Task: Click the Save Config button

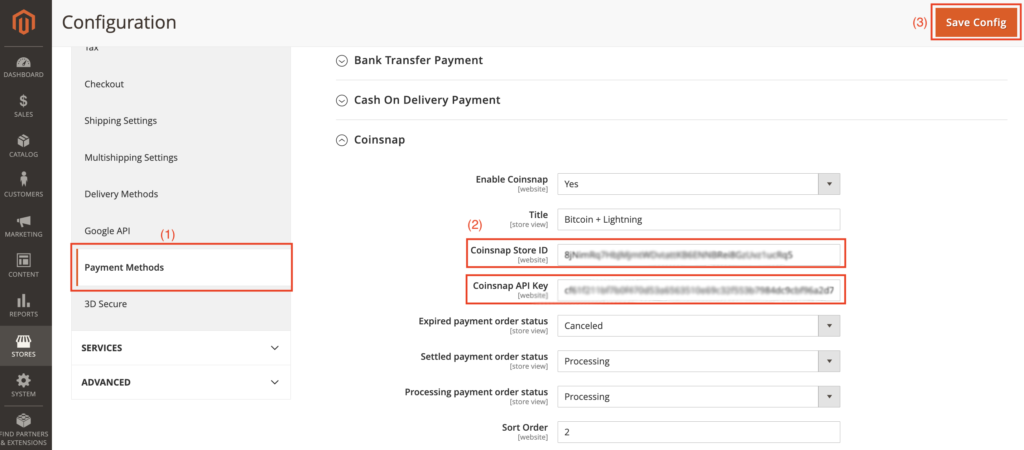Action: [975, 23]
